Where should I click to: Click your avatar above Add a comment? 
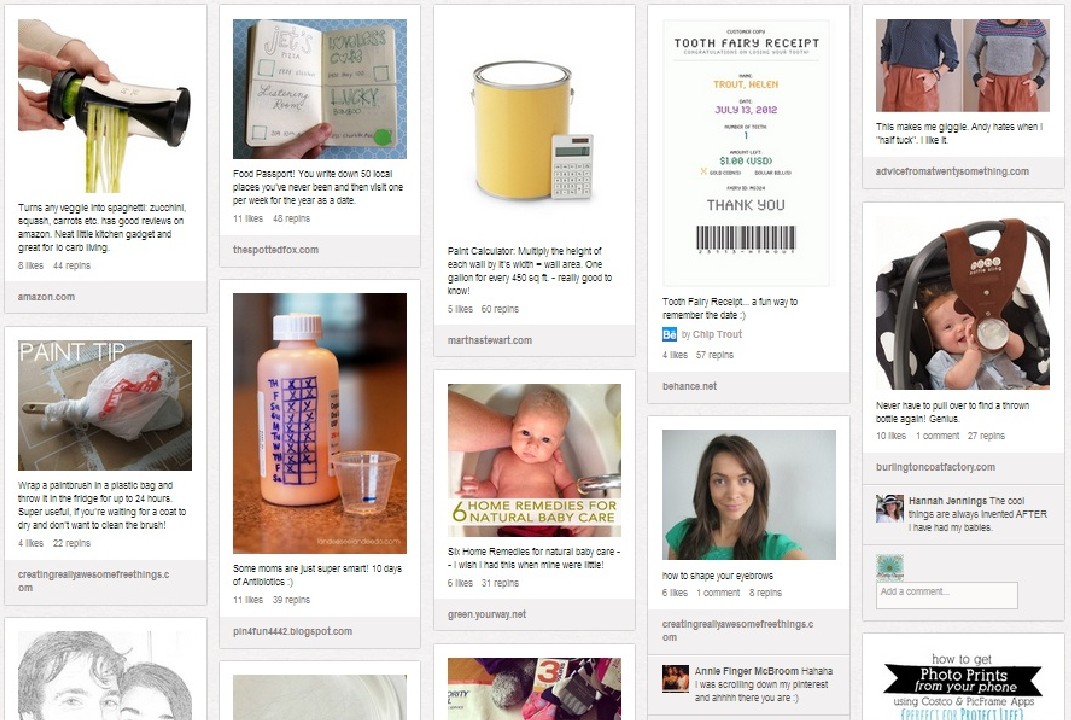pyautogui.click(x=889, y=568)
